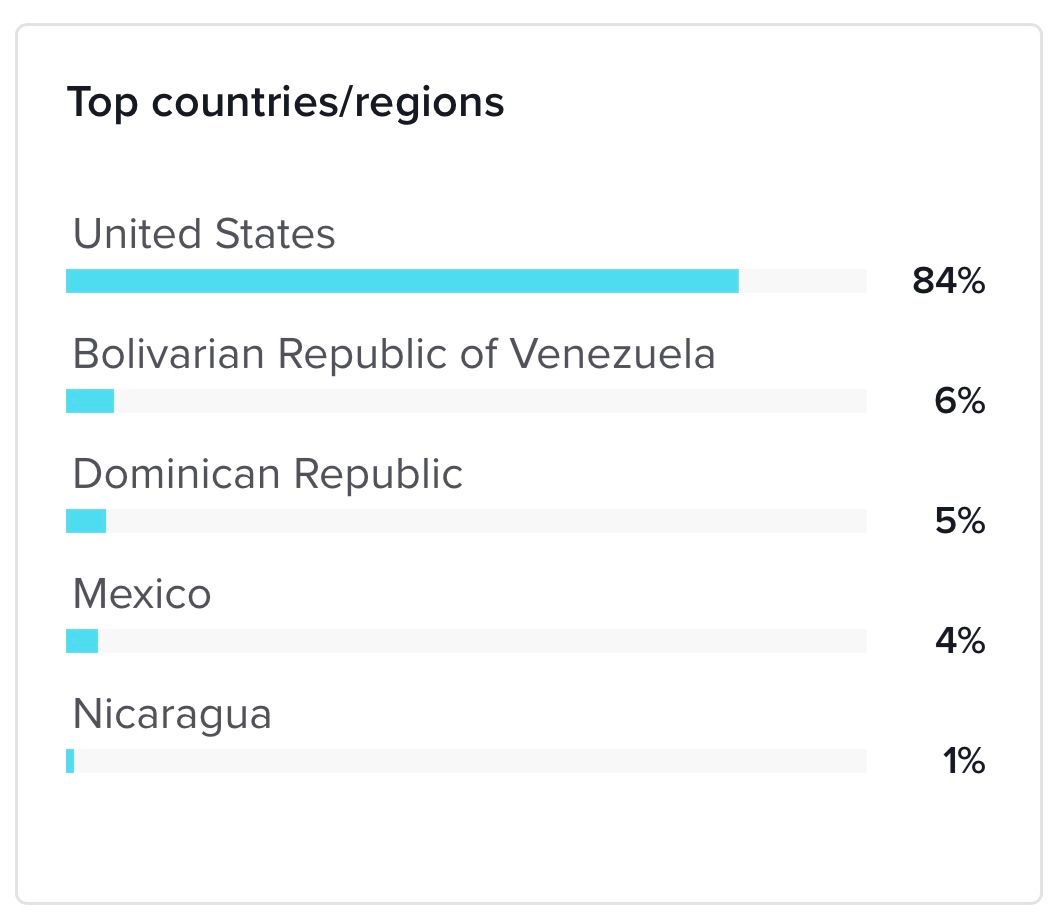Click Mexico's filled cyan bar segment

pyautogui.click(x=82, y=641)
